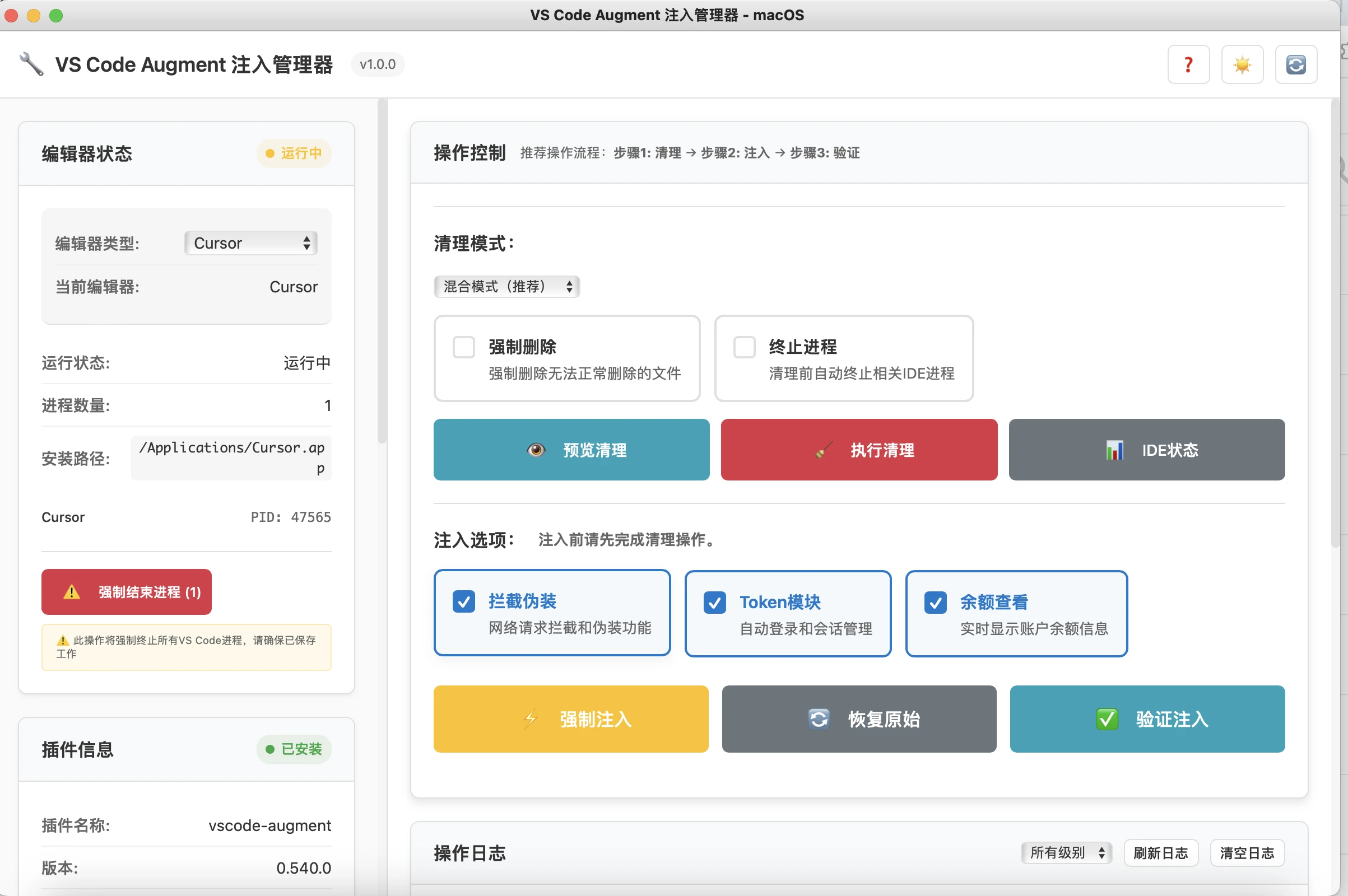1348x896 pixels.
Task: Enable the 强制删除 checkbox
Action: [464, 347]
